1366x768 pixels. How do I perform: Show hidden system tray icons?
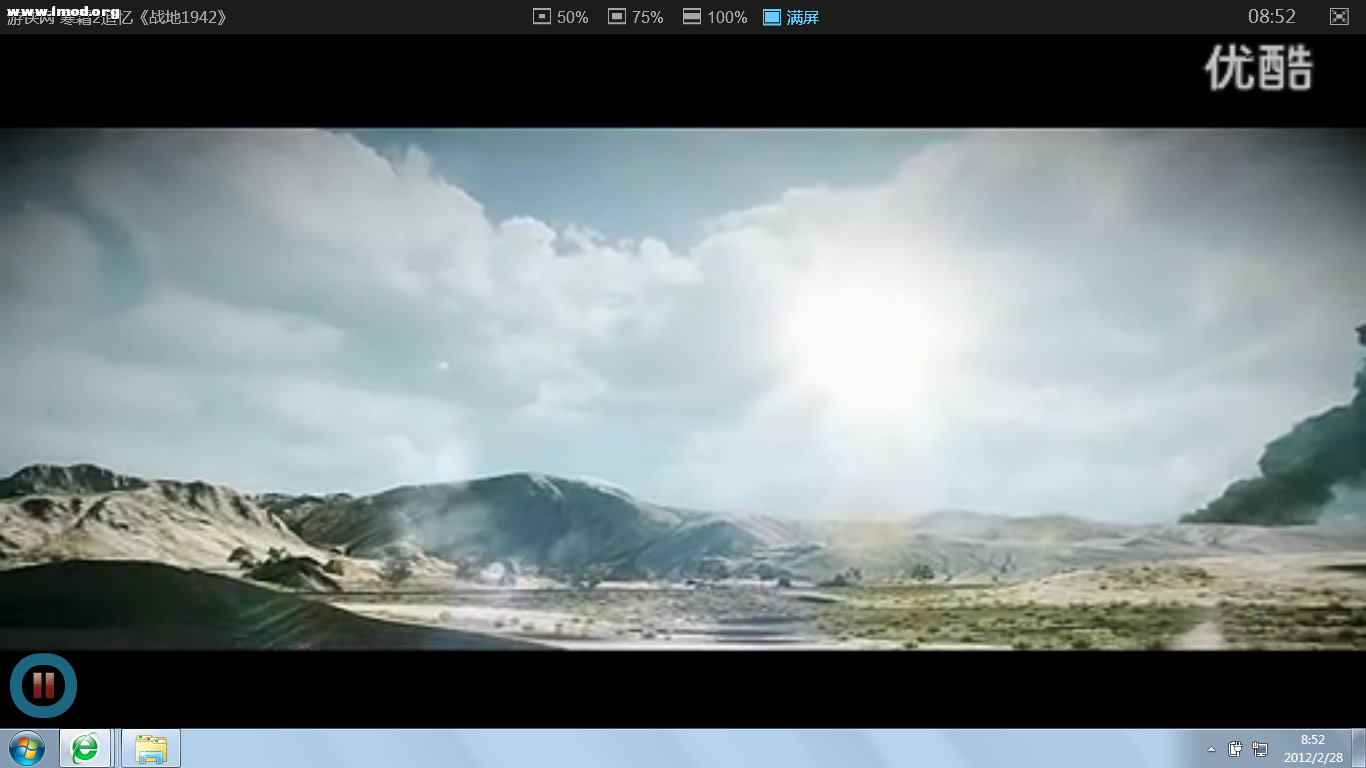coord(1212,749)
